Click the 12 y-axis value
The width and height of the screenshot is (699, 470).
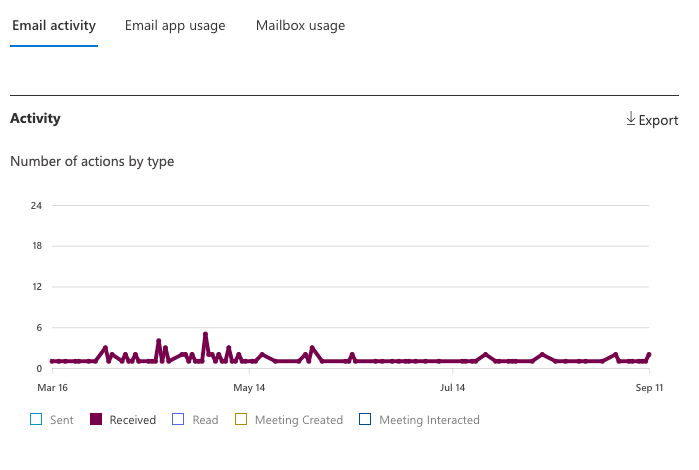click(x=37, y=287)
